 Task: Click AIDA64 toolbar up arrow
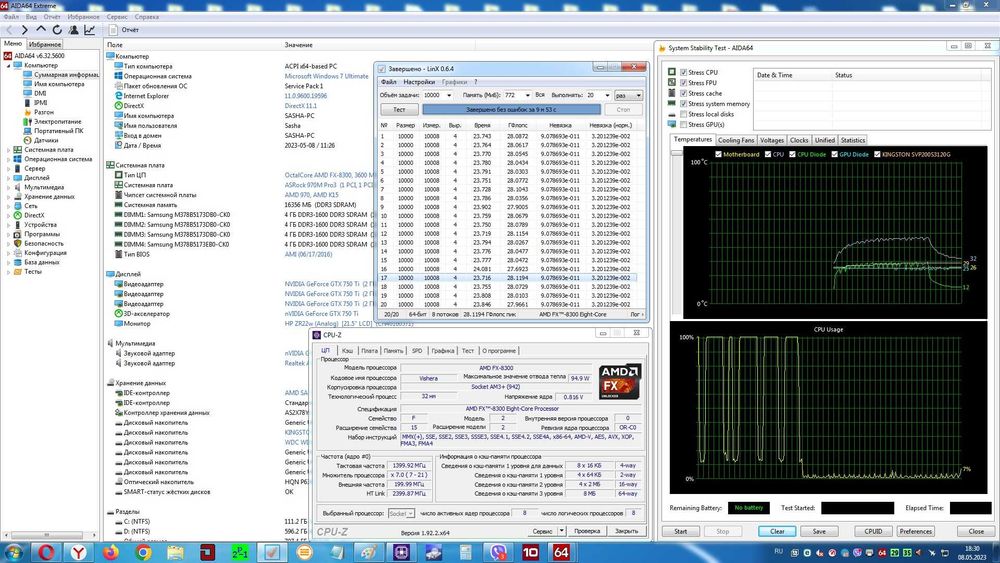(x=41, y=29)
